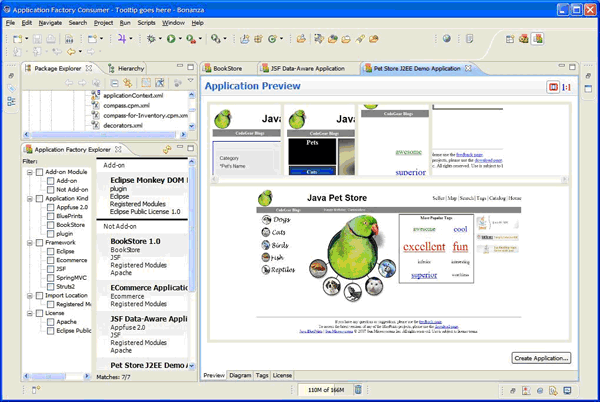Click the Debug bug toolbar icon

tap(151, 39)
